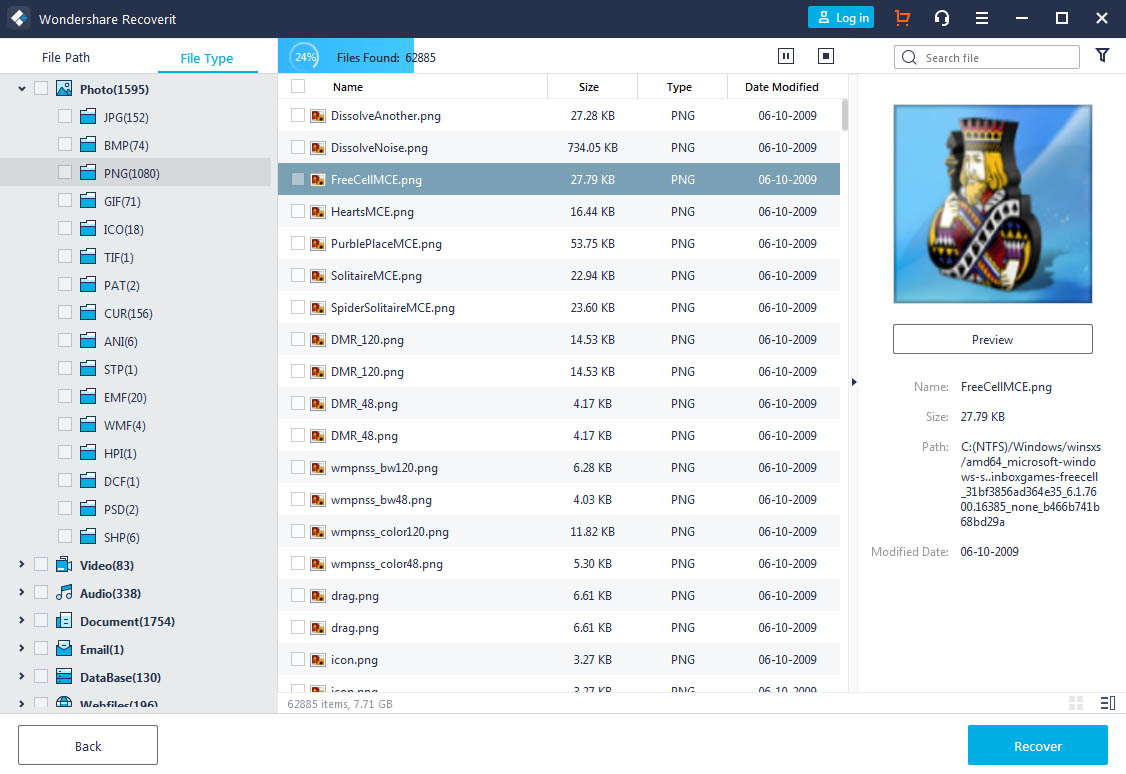Click the PSD folder icon
Viewport: 1126px width, 774px height.
[88, 508]
